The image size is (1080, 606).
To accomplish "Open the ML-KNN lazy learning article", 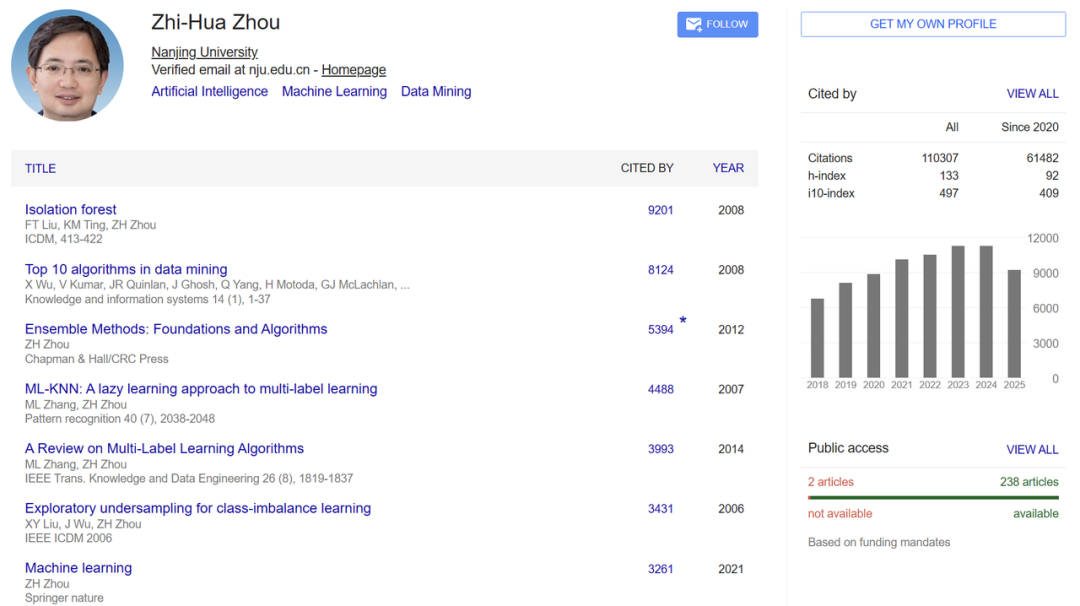I will 201,389.
